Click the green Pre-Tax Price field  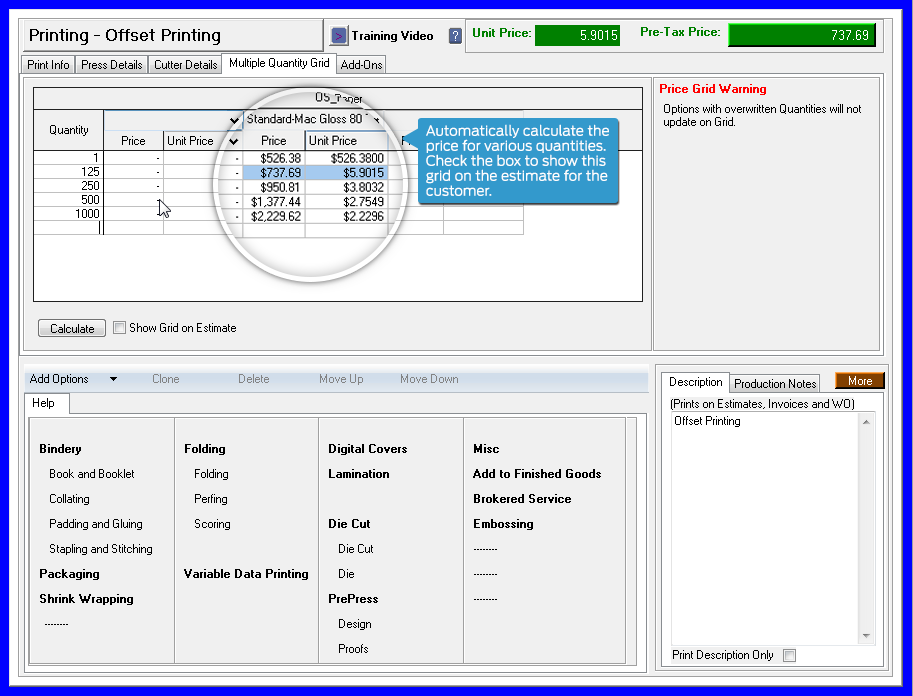tap(801, 35)
